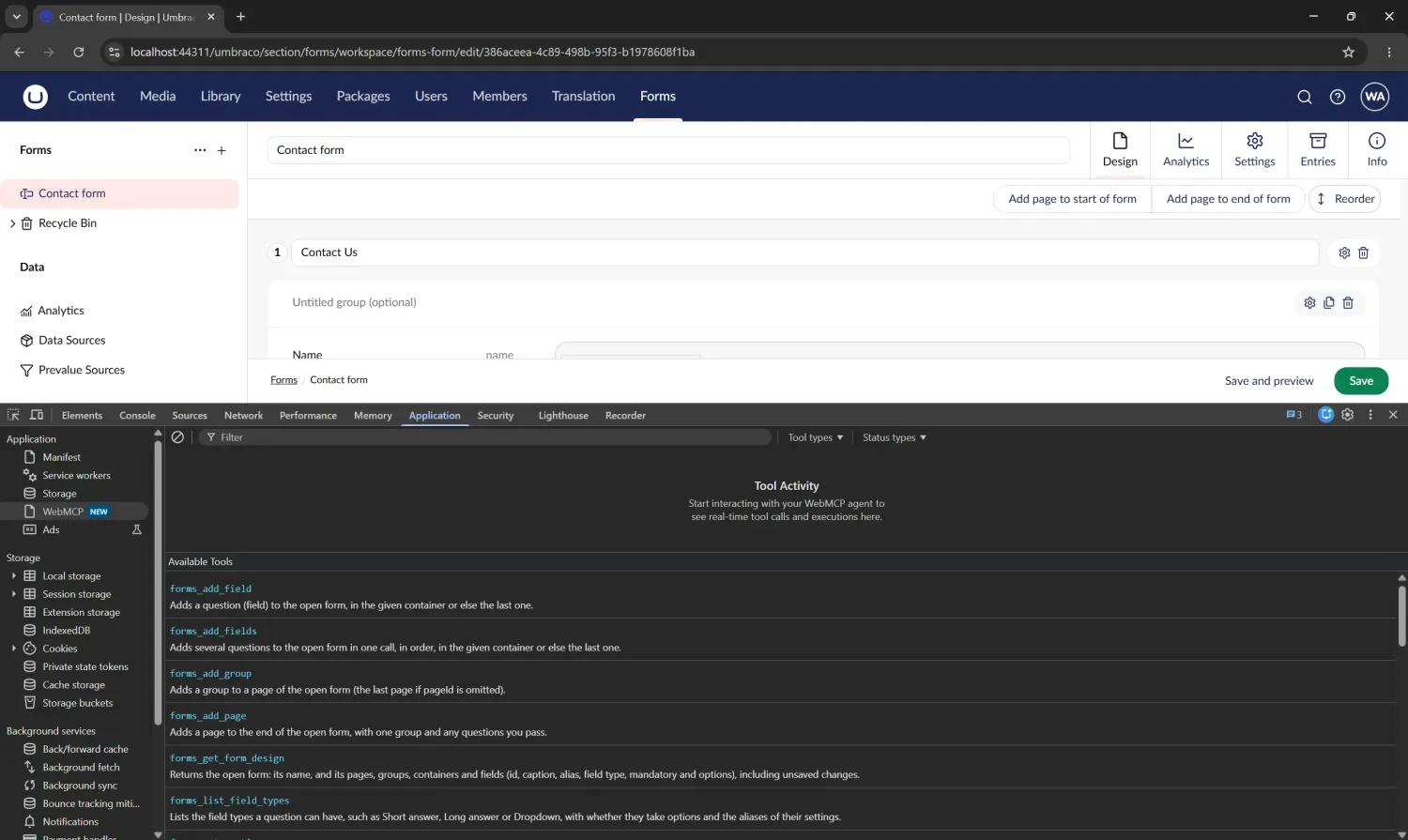The height and width of the screenshot is (840, 1408).
Task: Switch to the Analytics form tab
Action: click(1186, 150)
